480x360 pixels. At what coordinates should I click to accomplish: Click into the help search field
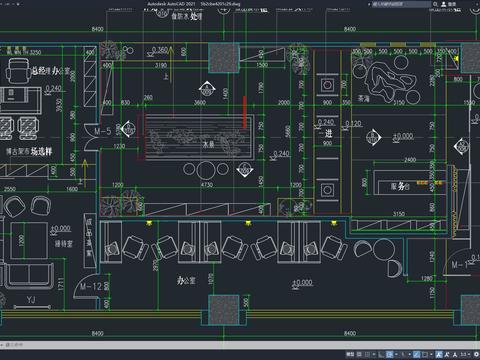point(401,4)
